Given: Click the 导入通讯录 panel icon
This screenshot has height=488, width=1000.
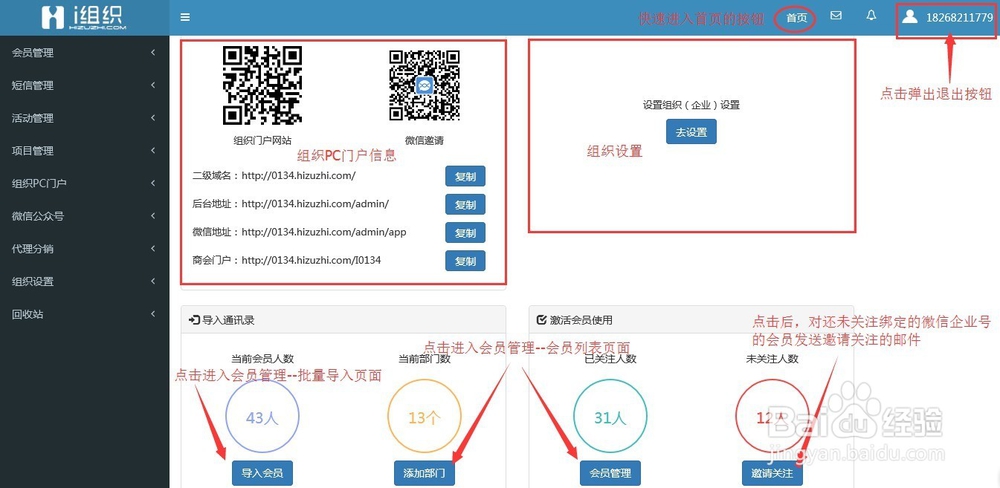Looking at the screenshot, I should [x=195, y=320].
